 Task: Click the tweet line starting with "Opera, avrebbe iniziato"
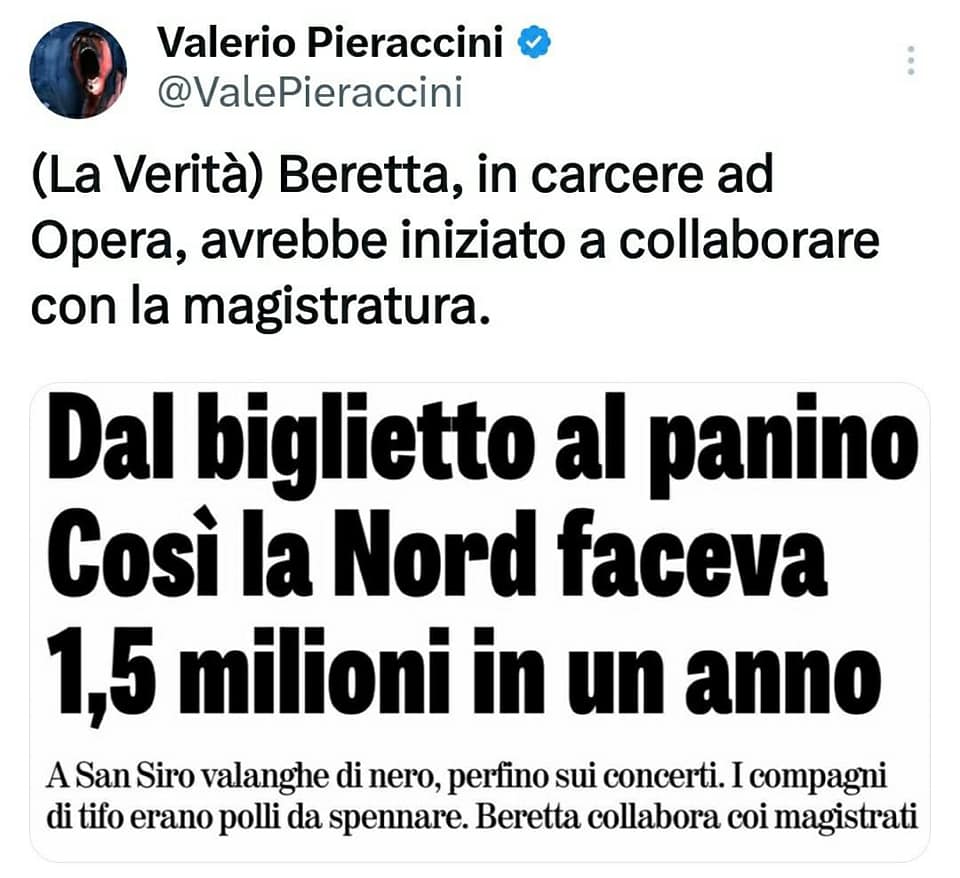coord(455,241)
